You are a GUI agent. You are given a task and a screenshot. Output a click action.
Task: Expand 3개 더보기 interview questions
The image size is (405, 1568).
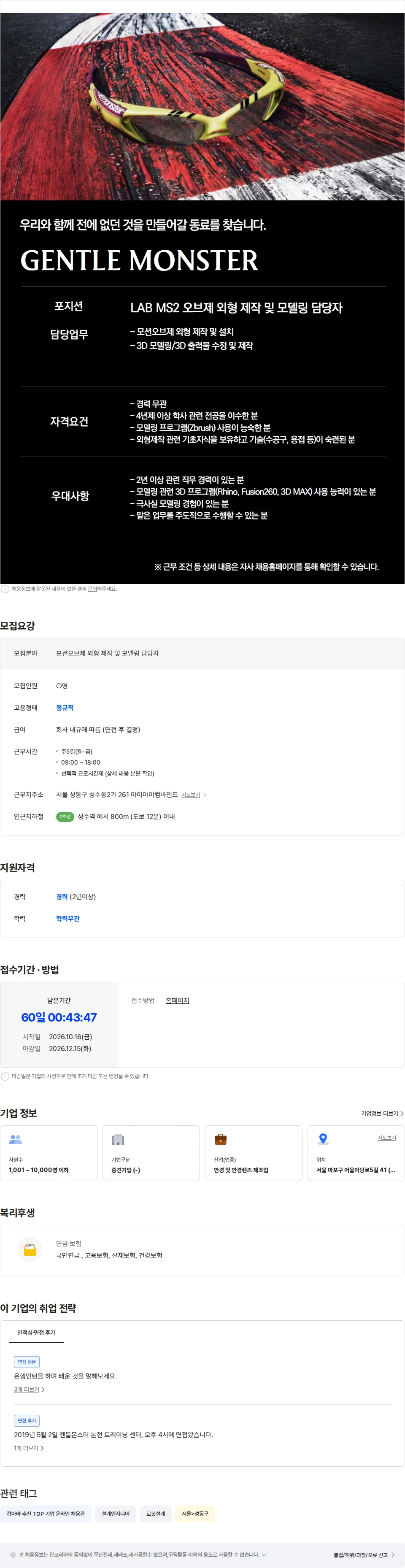tap(29, 1390)
